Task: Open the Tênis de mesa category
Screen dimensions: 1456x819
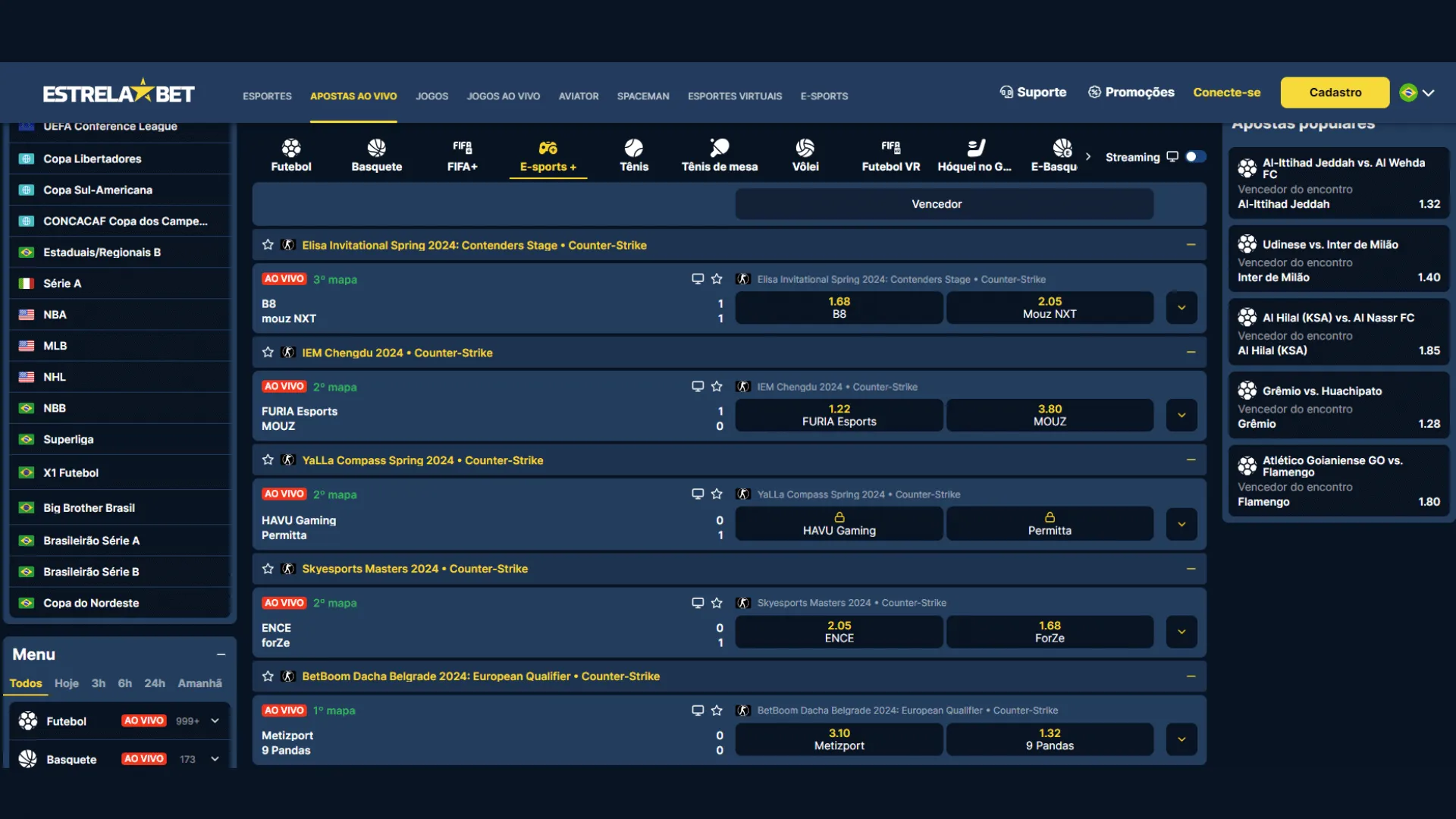Action: [x=720, y=155]
